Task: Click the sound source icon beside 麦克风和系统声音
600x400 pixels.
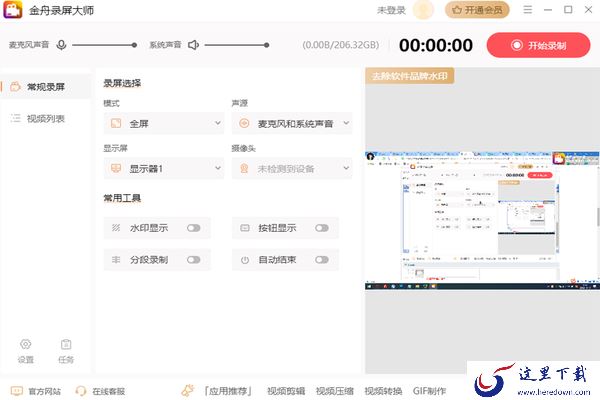Action: point(244,123)
